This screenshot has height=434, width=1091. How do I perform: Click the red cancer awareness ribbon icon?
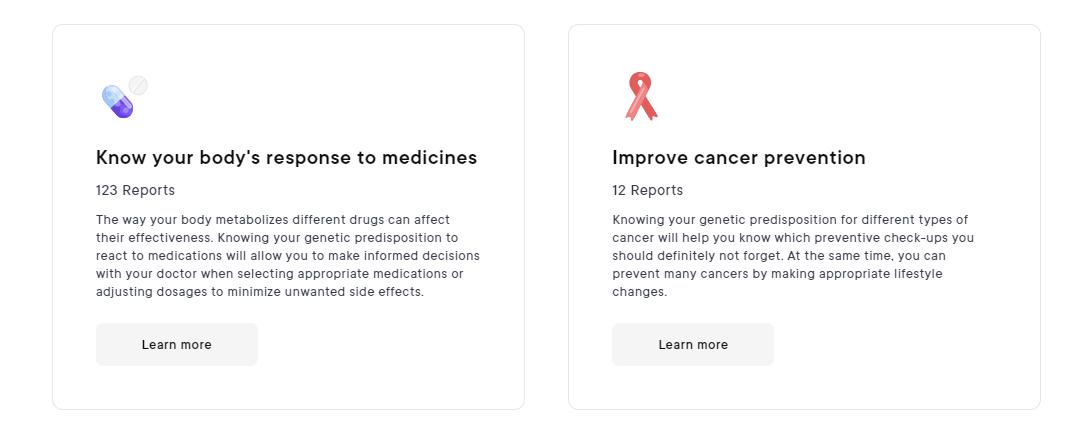[x=641, y=96]
